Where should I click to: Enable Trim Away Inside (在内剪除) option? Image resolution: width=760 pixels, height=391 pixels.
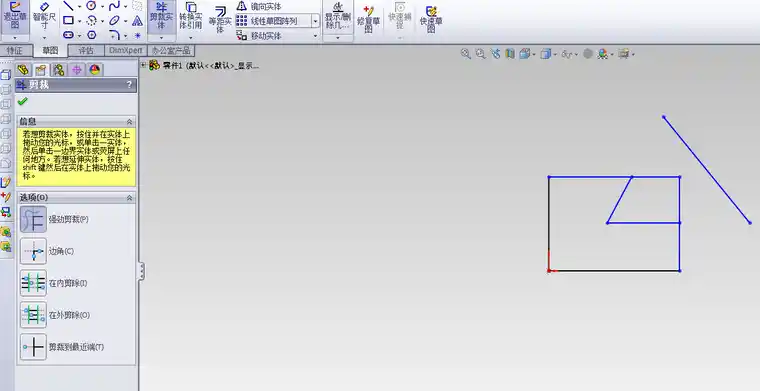coord(33,283)
